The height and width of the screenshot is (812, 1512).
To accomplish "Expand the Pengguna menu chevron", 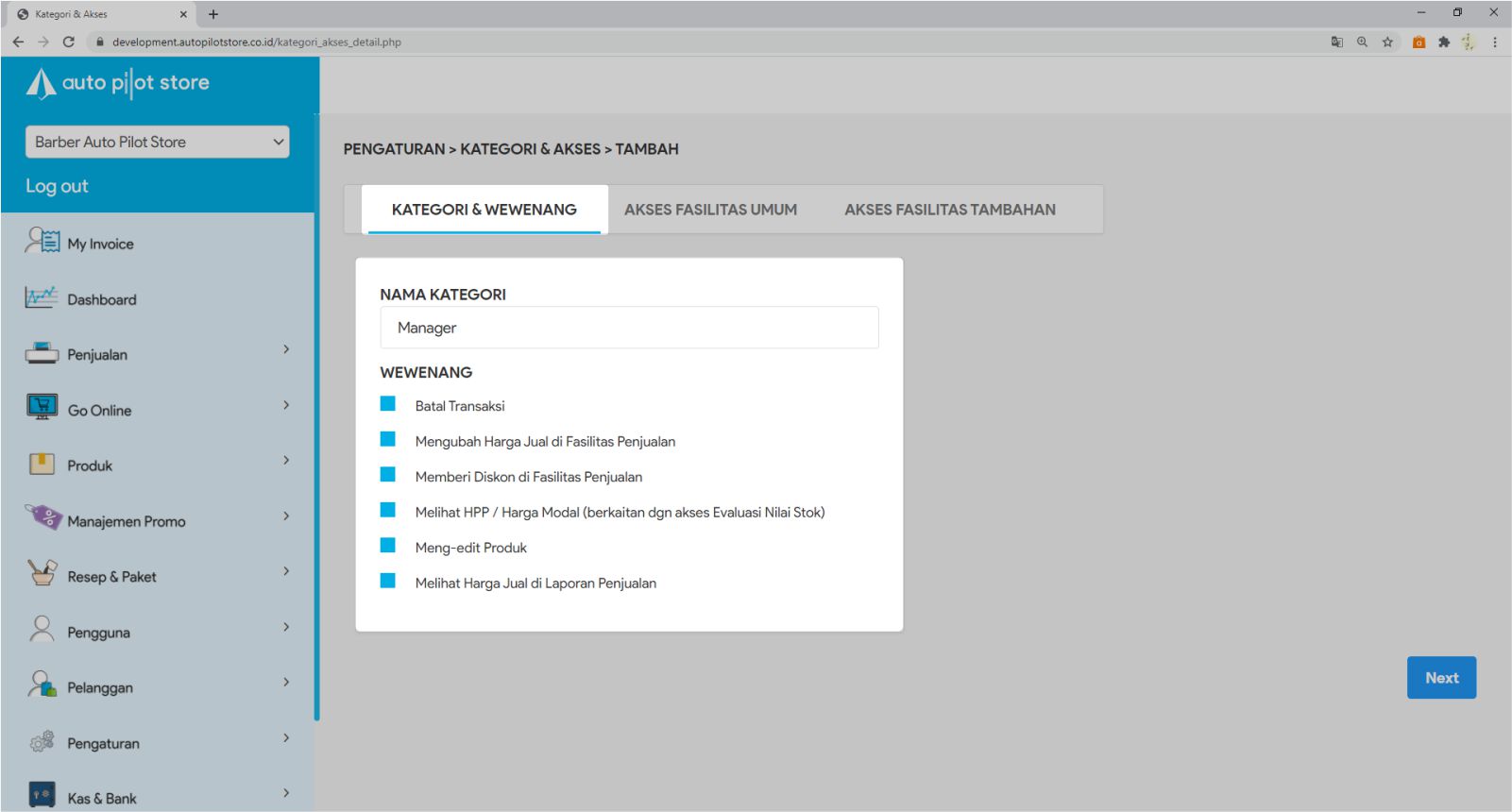I will coord(286,627).
